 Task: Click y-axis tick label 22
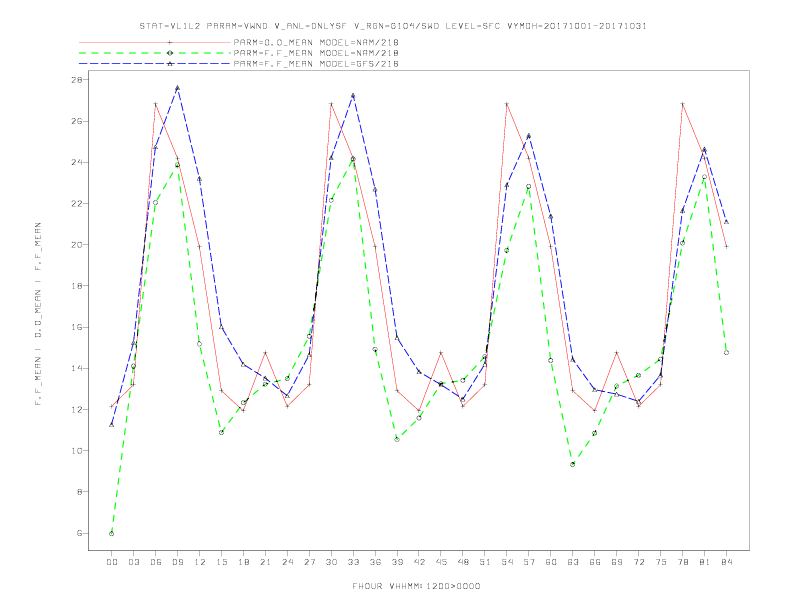tap(78, 203)
